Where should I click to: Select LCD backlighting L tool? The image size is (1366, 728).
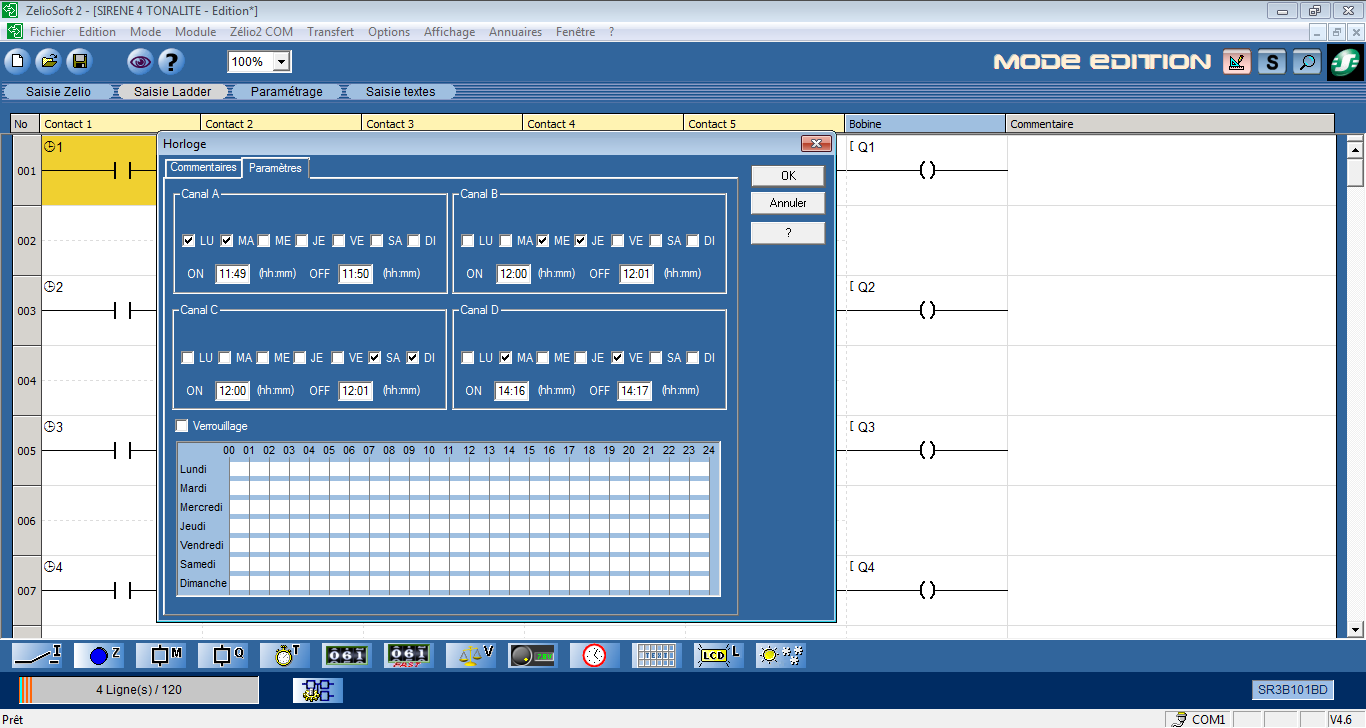[719, 656]
